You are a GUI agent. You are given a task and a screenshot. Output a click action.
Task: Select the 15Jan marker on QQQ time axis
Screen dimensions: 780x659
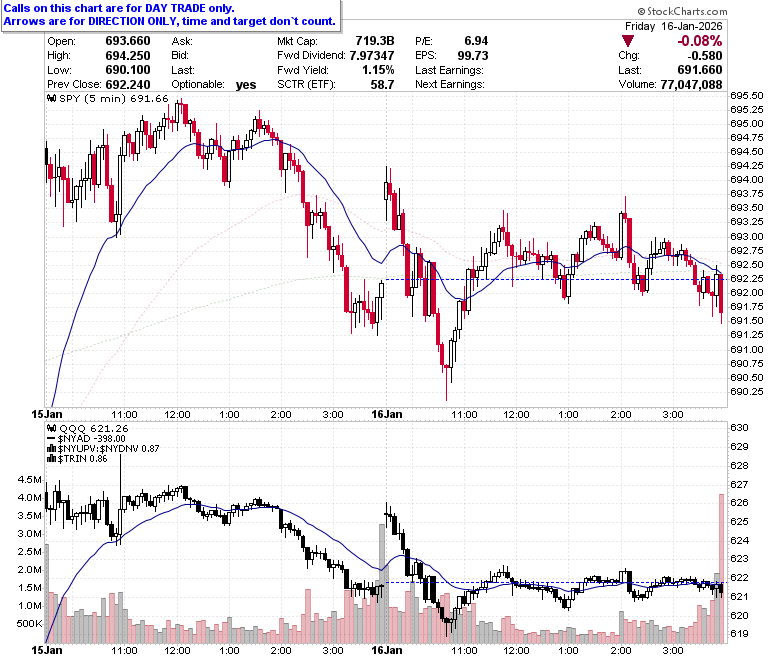pos(47,650)
